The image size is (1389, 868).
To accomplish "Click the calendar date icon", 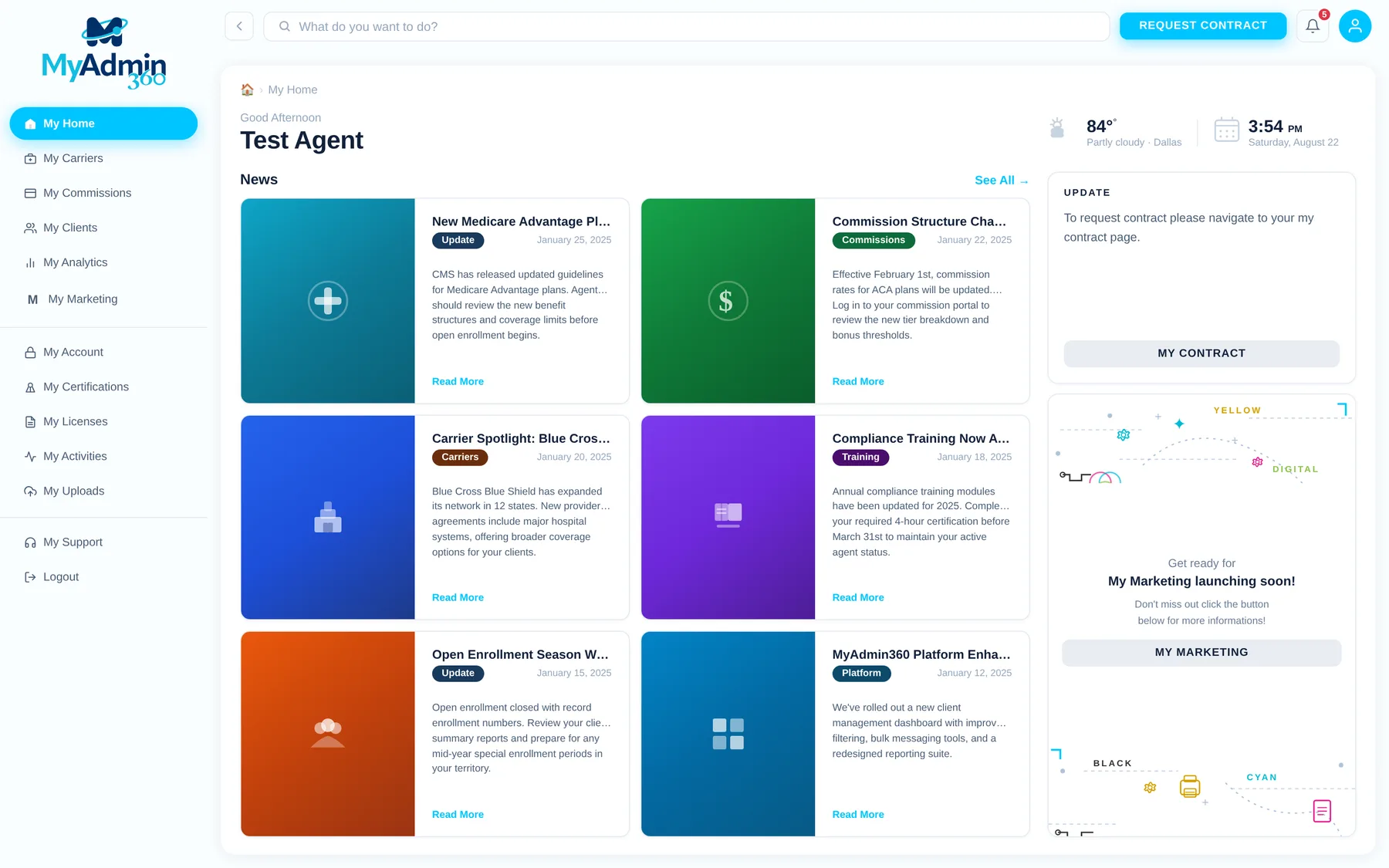I will click(x=1226, y=130).
